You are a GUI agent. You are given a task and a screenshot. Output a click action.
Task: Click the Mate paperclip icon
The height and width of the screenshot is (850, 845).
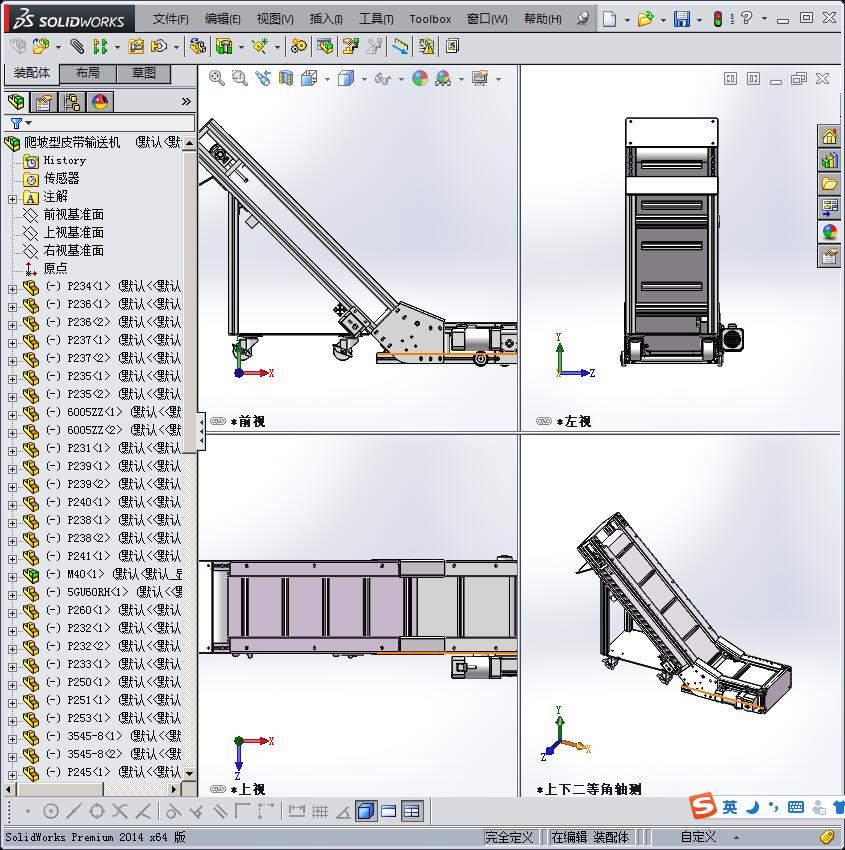(78, 47)
